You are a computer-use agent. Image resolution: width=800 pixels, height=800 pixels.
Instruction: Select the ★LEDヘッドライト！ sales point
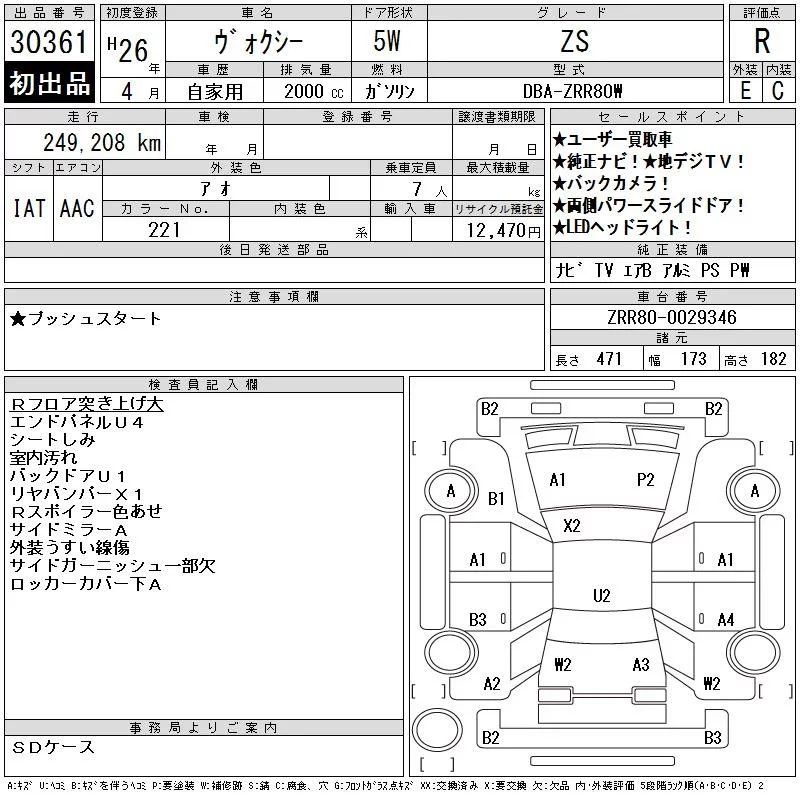[622, 227]
